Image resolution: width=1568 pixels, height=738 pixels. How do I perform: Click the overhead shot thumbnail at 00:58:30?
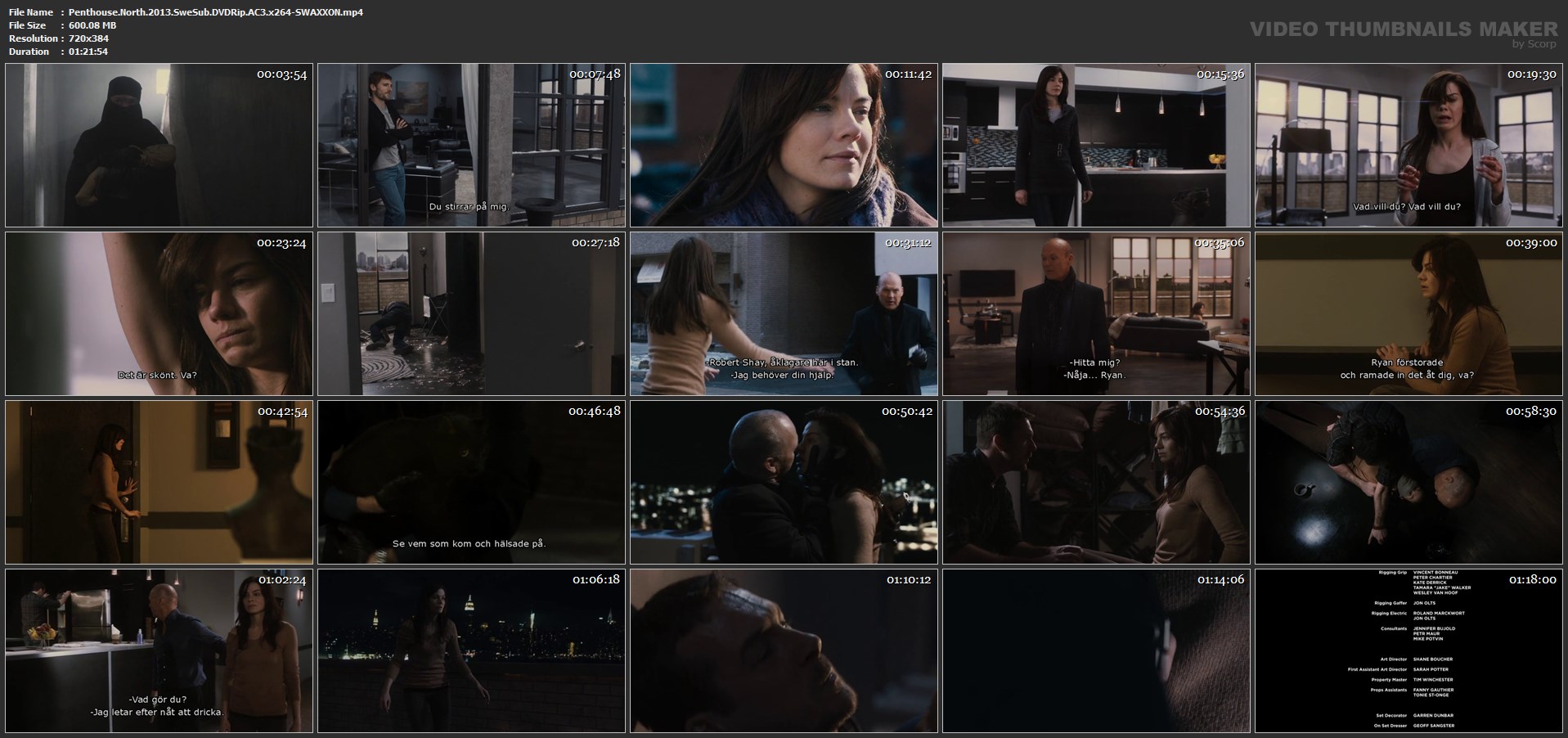pos(1409,482)
